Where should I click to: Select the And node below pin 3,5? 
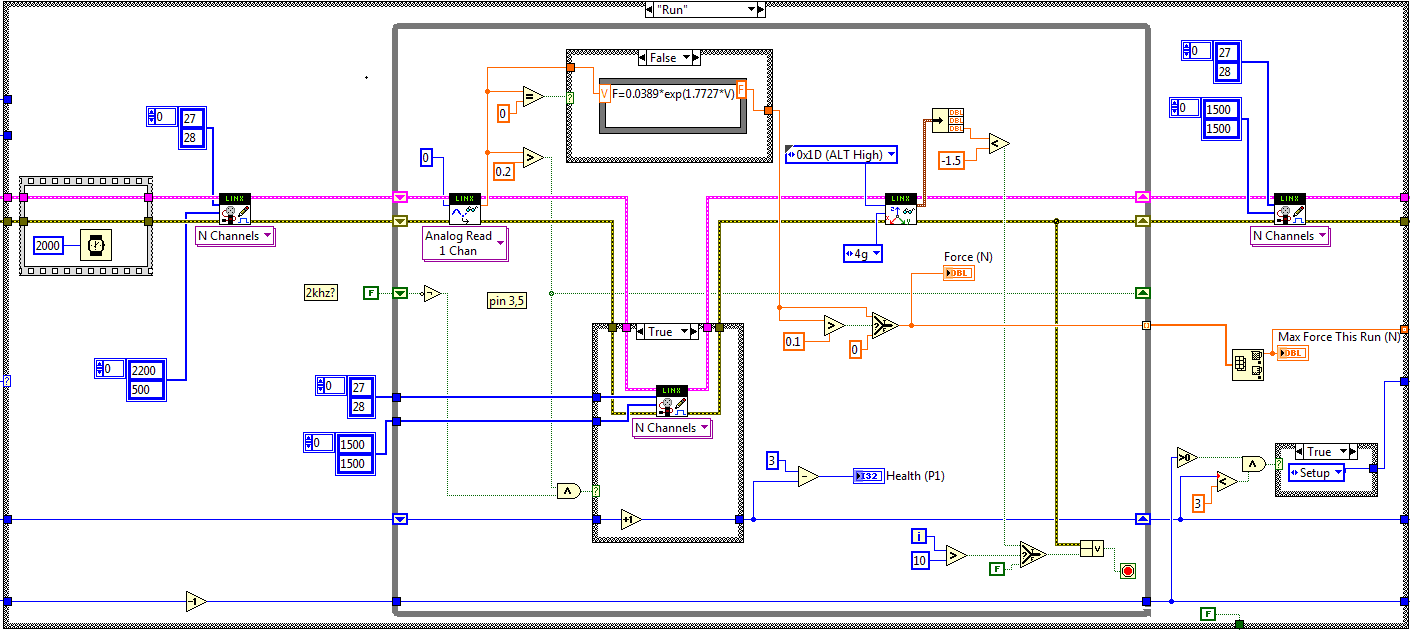click(x=568, y=490)
